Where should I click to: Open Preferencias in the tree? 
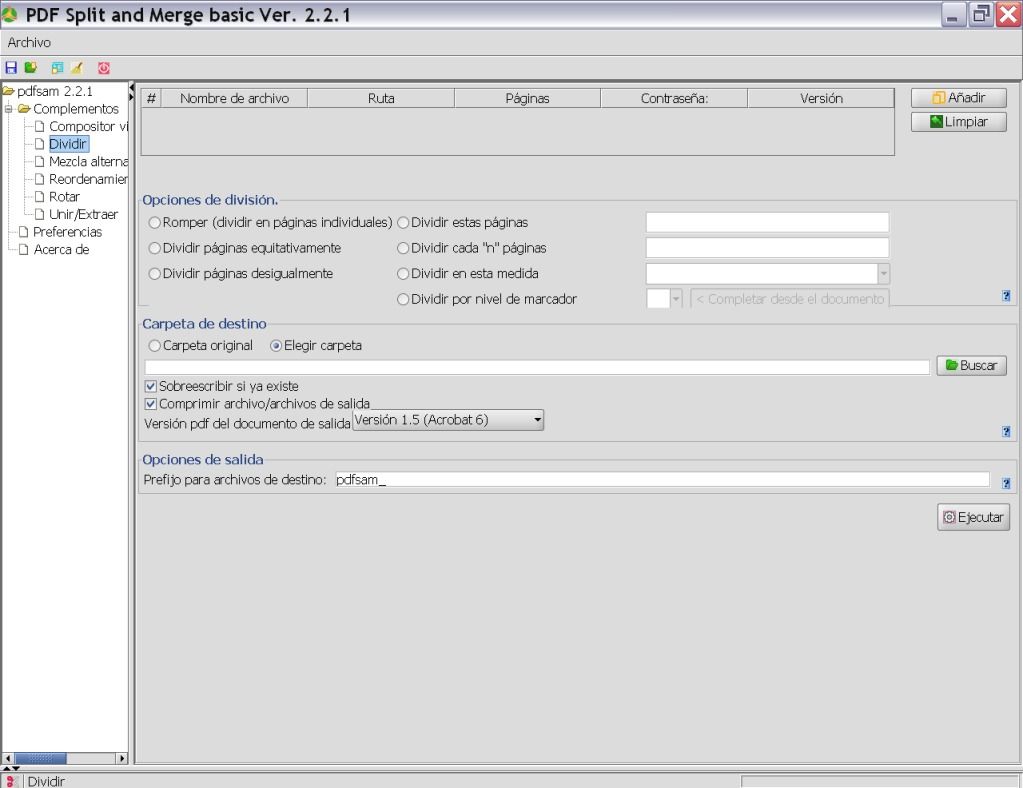[x=68, y=232]
